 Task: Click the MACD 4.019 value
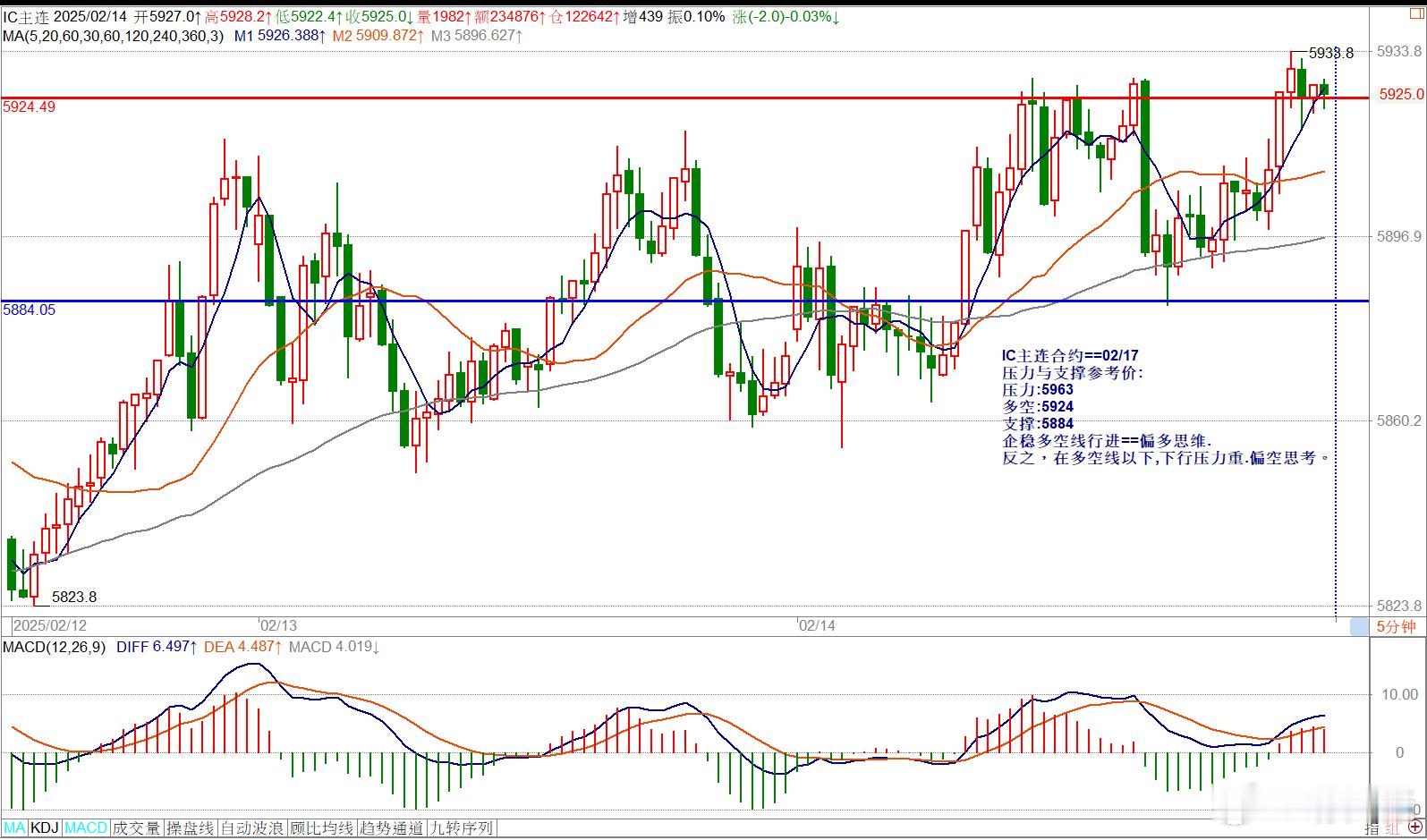click(x=334, y=647)
